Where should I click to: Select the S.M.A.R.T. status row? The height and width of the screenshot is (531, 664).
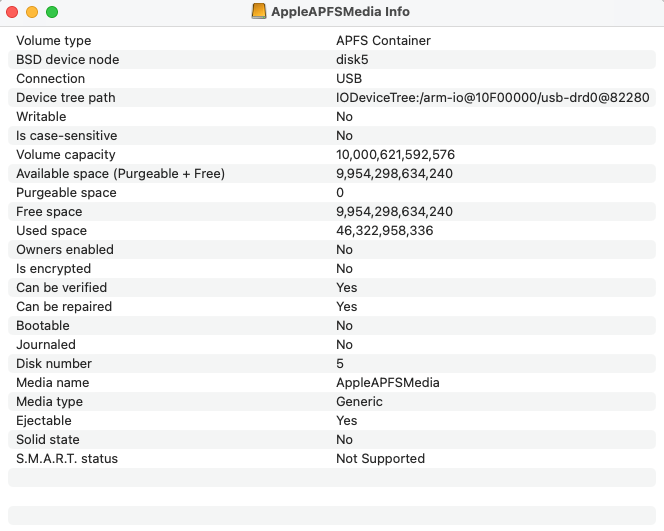[331, 459]
